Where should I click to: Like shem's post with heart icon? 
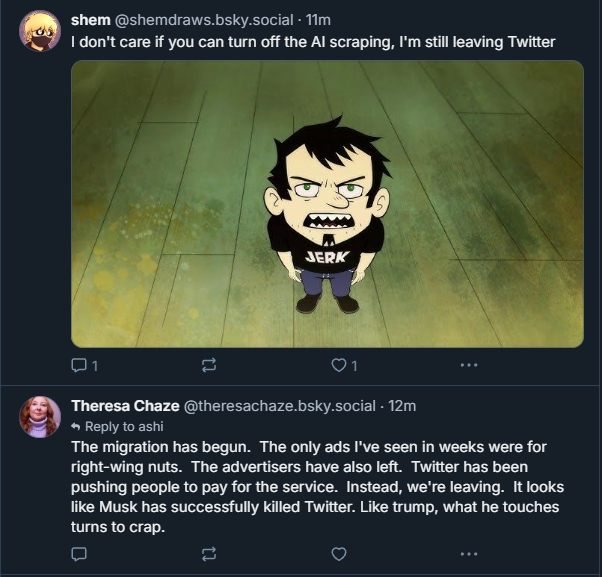click(x=339, y=366)
